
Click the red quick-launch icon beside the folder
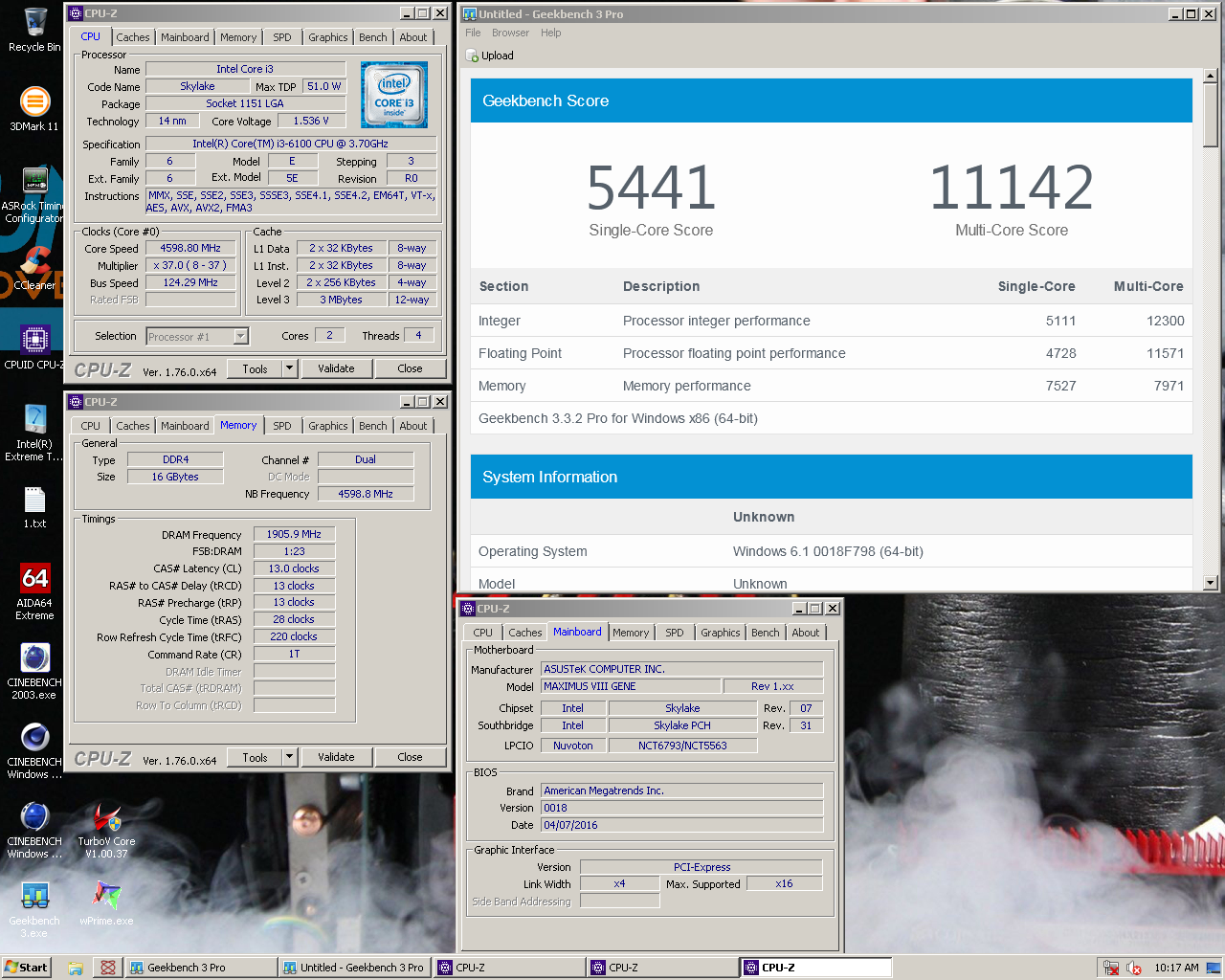click(x=108, y=968)
